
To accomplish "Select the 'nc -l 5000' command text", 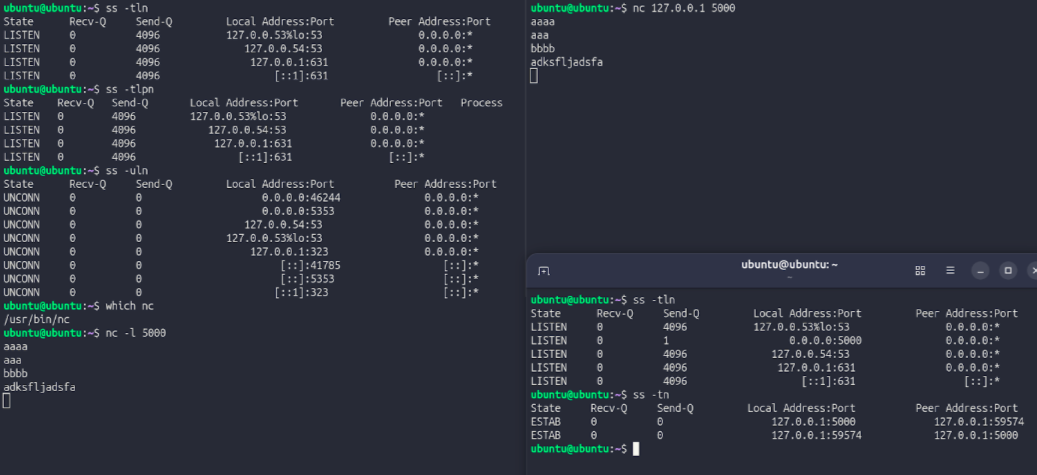I will (x=136, y=333).
